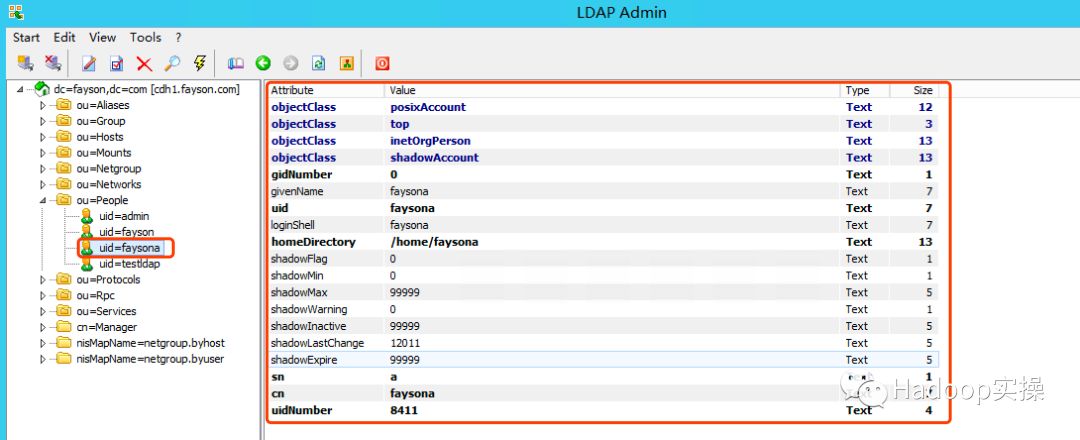Click the user icon beside uid=testldap
Screen dimensions: 1080x440
87,264
